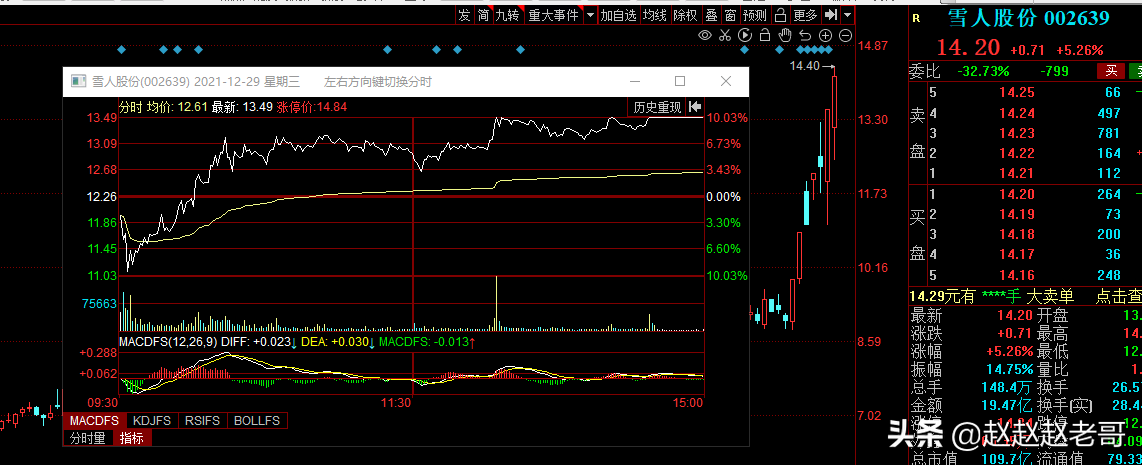Viewport: 1142px width, 465px height.
Task: Click the 简 toolbar button
Action: 483,15
